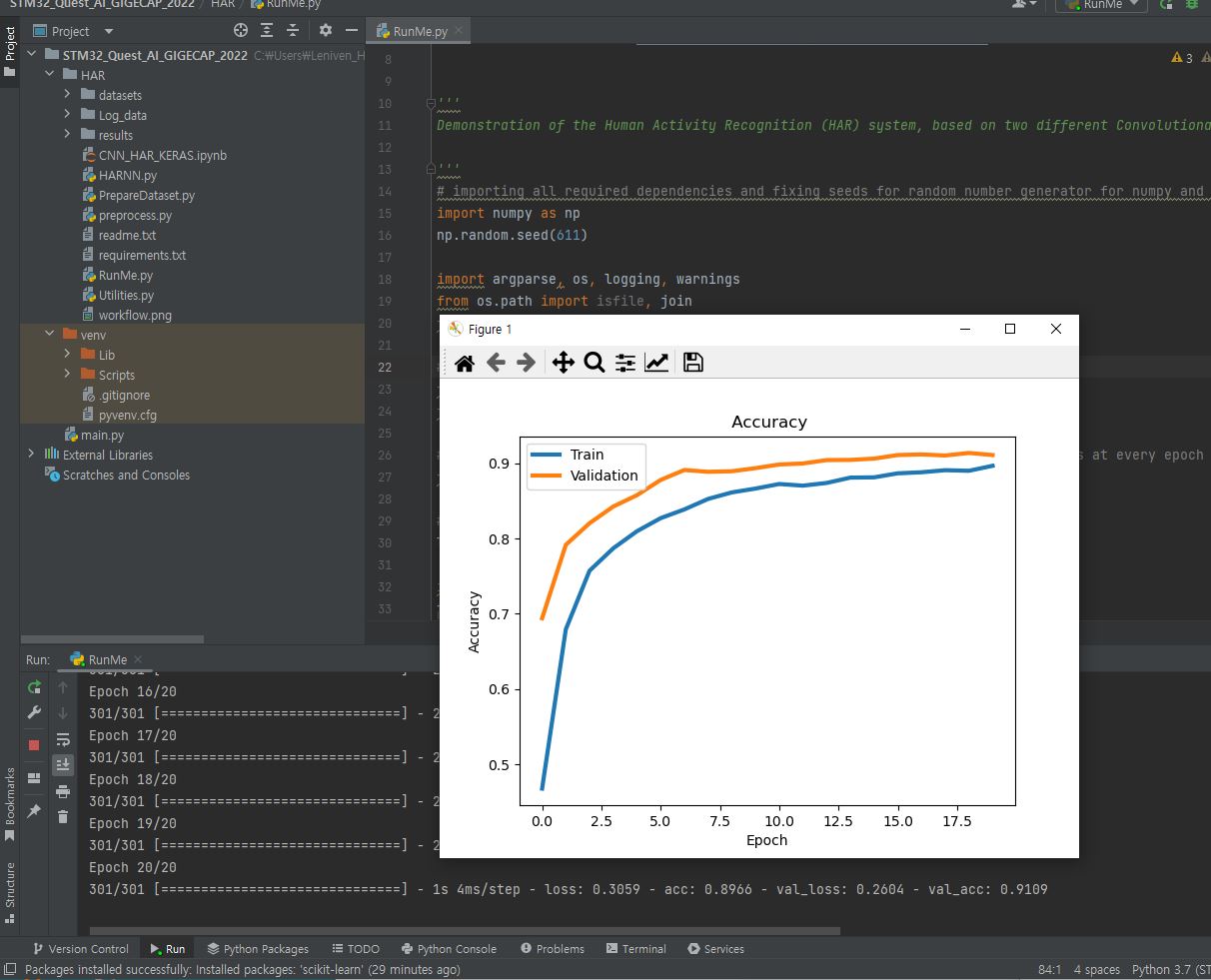The image size is (1211, 980).
Task: Toggle soft-wrap in Run console
Action: tap(63, 739)
